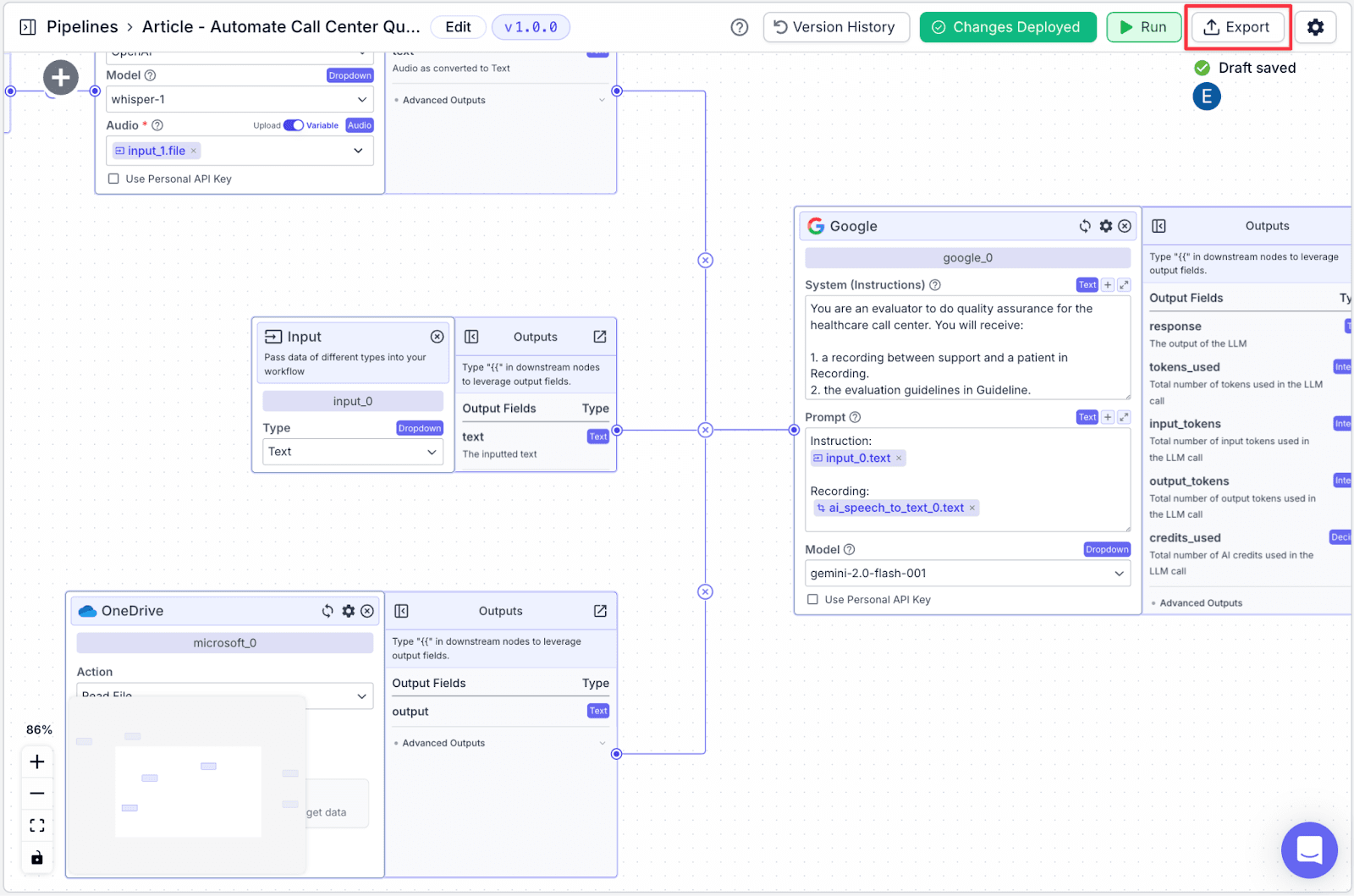Open the v1.0.0 version badge
Screen dimensions: 1354x896
(531, 27)
